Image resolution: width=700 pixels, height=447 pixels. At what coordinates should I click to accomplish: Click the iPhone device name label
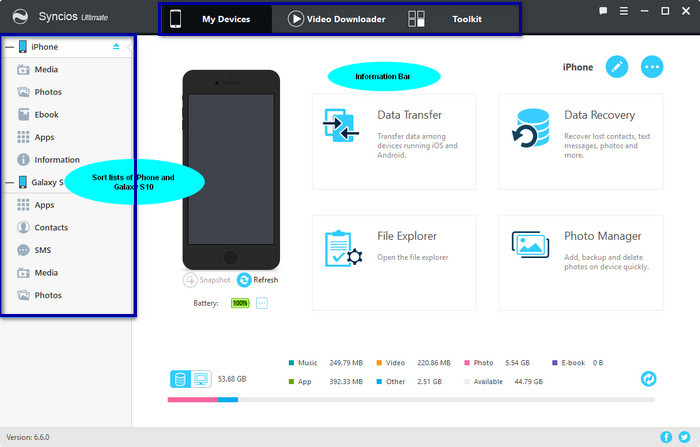578,67
